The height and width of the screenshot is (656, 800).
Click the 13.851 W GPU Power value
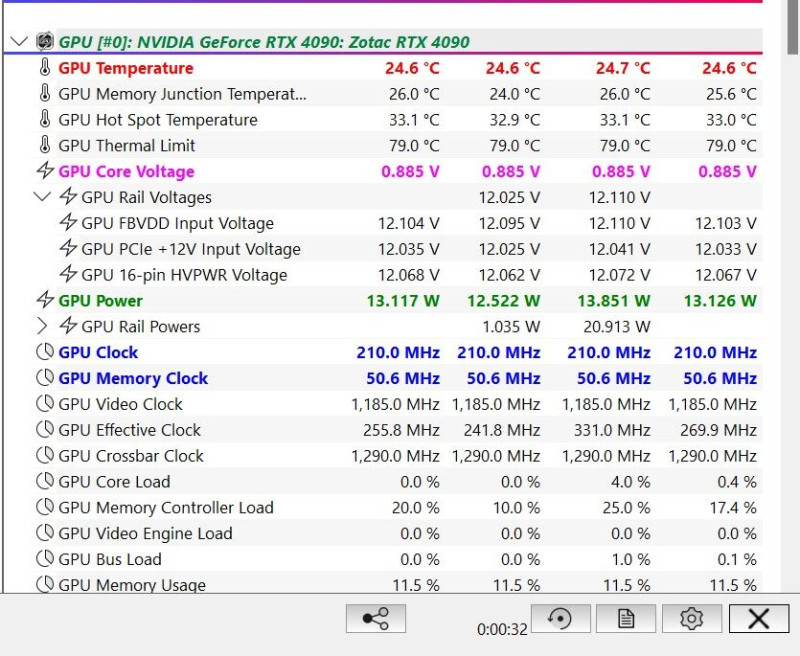click(x=614, y=301)
